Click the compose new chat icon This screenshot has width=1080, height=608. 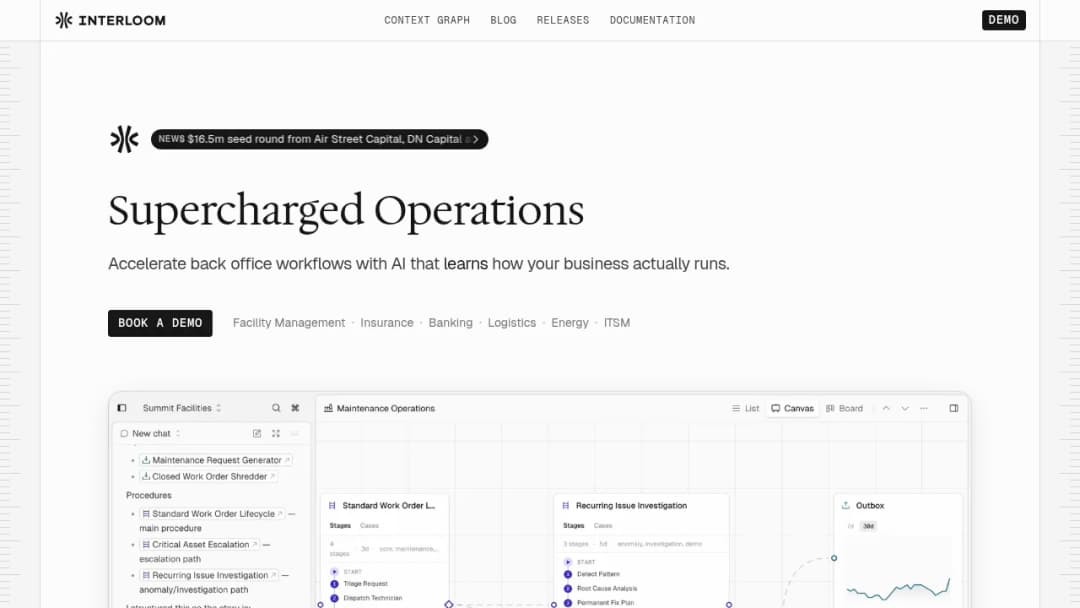coord(257,433)
